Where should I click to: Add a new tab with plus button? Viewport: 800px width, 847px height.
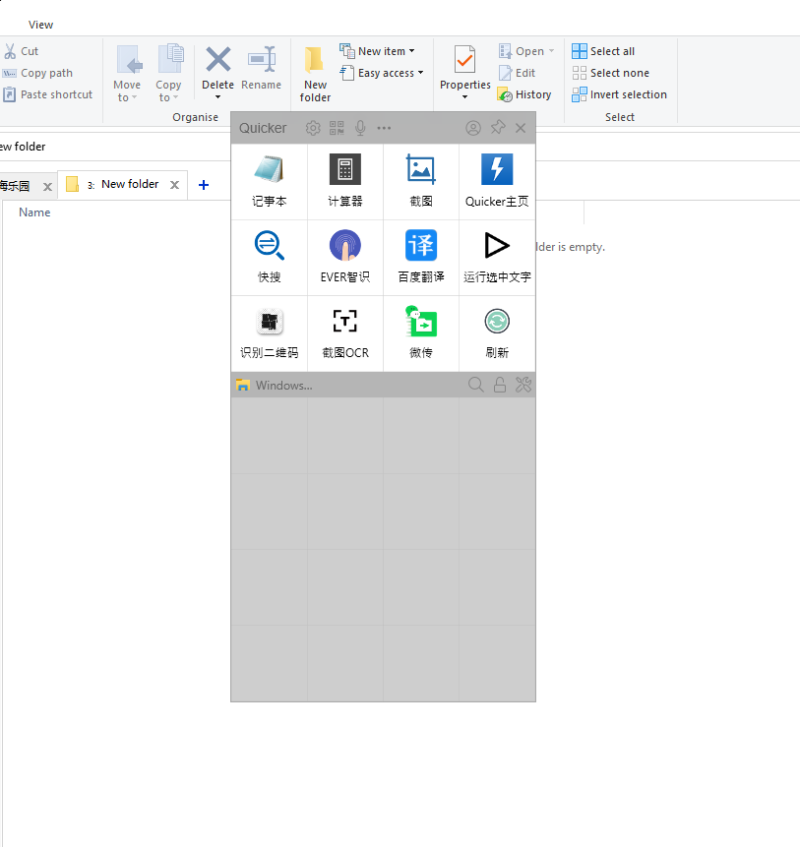pyautogui.click(x=203, y=185)
